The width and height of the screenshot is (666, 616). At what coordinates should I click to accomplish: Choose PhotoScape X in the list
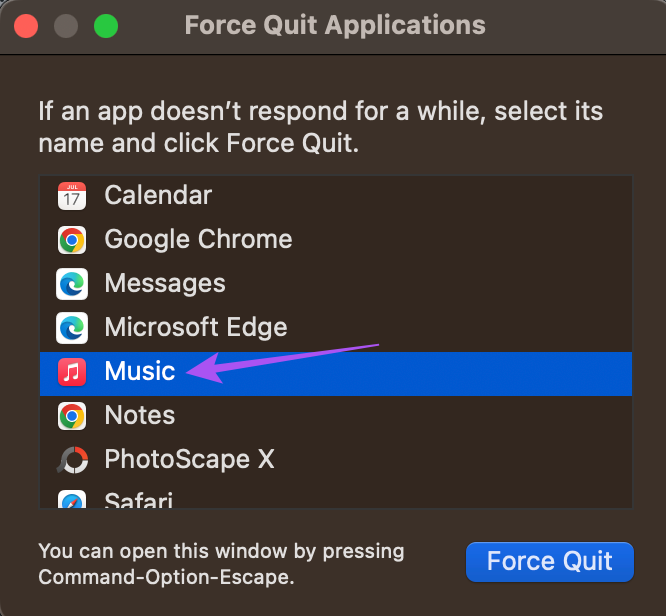[x=336, y=460]
